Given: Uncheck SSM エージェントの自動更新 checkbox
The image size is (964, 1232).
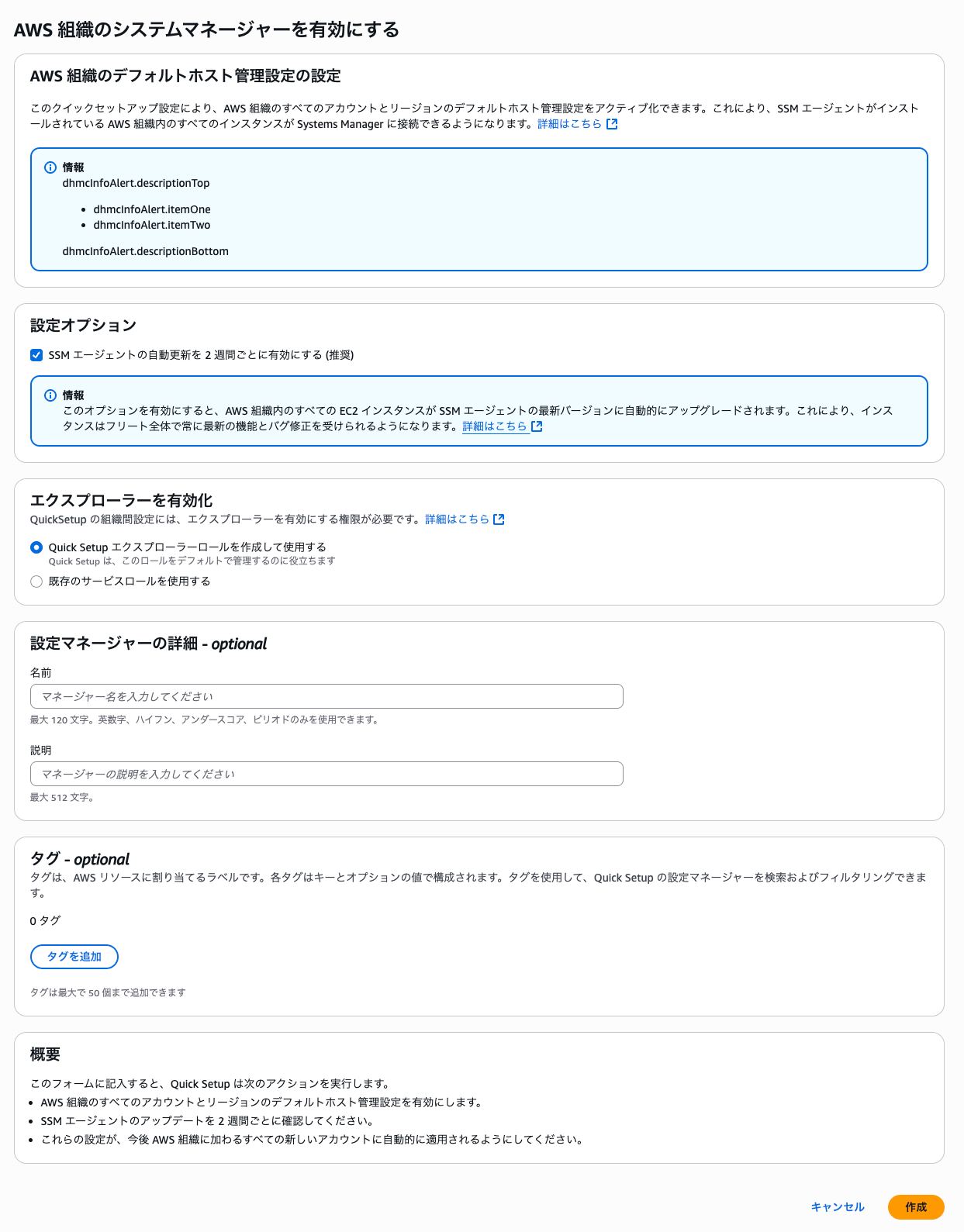Looking at the screenshot, I should 36,355.
